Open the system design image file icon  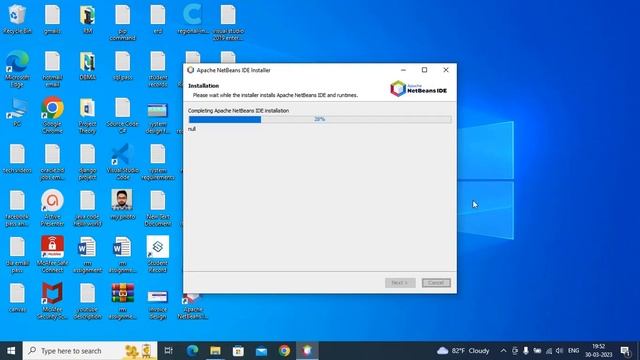point(158,118)
